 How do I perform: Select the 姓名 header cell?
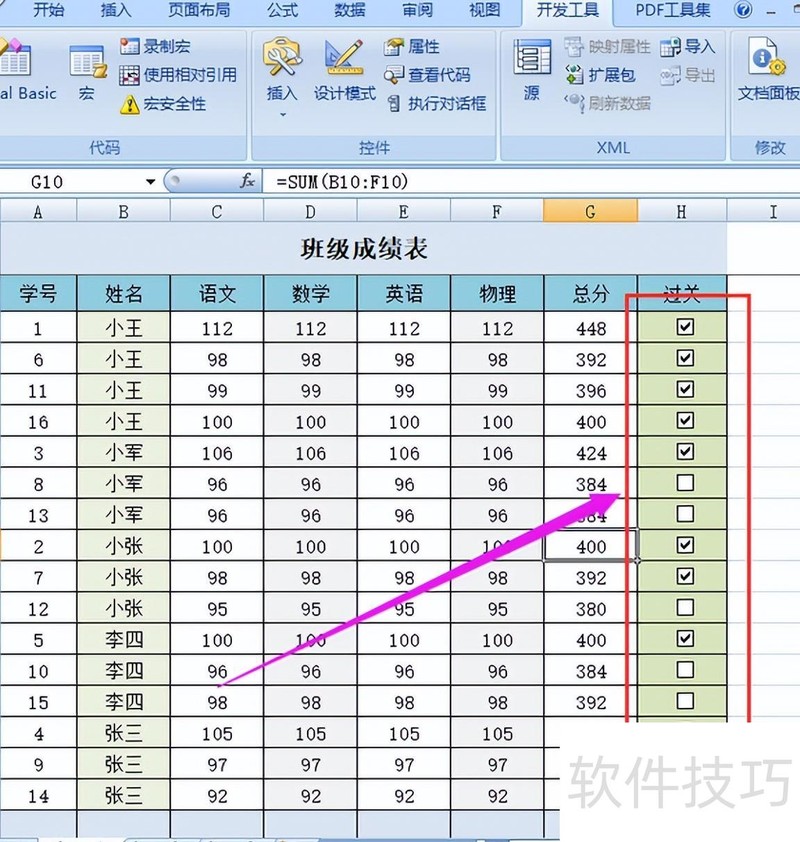pyautogui.click(x=123, y=293)
